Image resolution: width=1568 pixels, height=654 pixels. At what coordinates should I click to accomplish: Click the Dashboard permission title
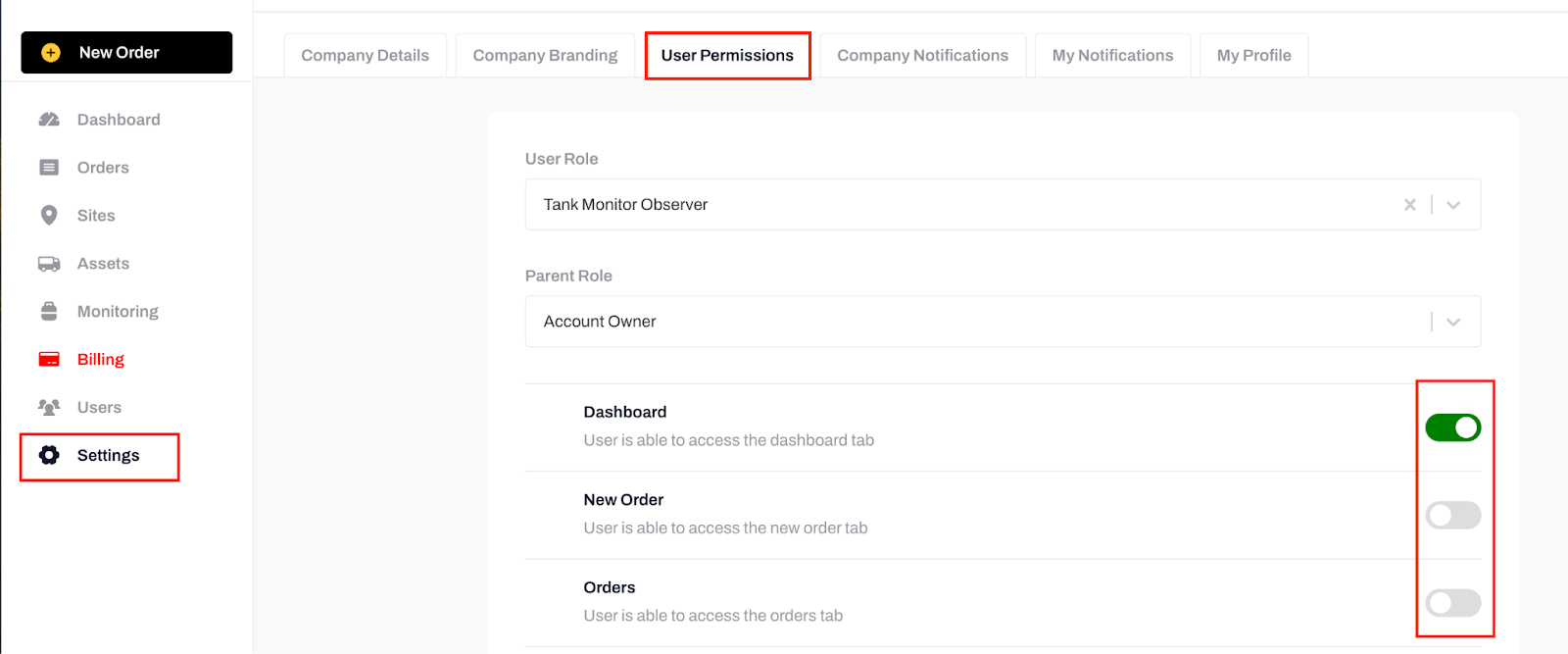[624, 412]
